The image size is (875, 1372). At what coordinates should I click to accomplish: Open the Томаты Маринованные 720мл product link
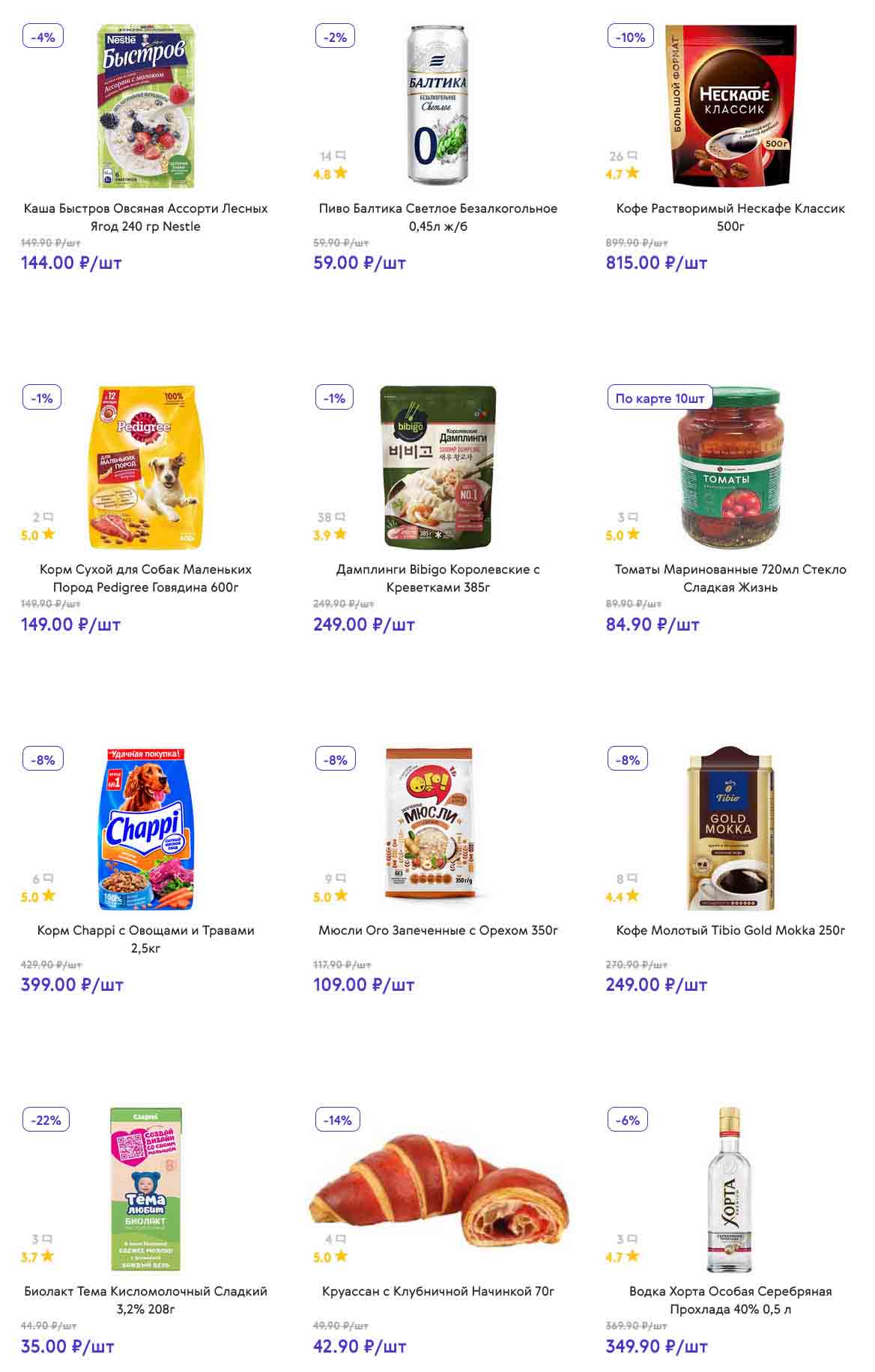click(730, 578)
